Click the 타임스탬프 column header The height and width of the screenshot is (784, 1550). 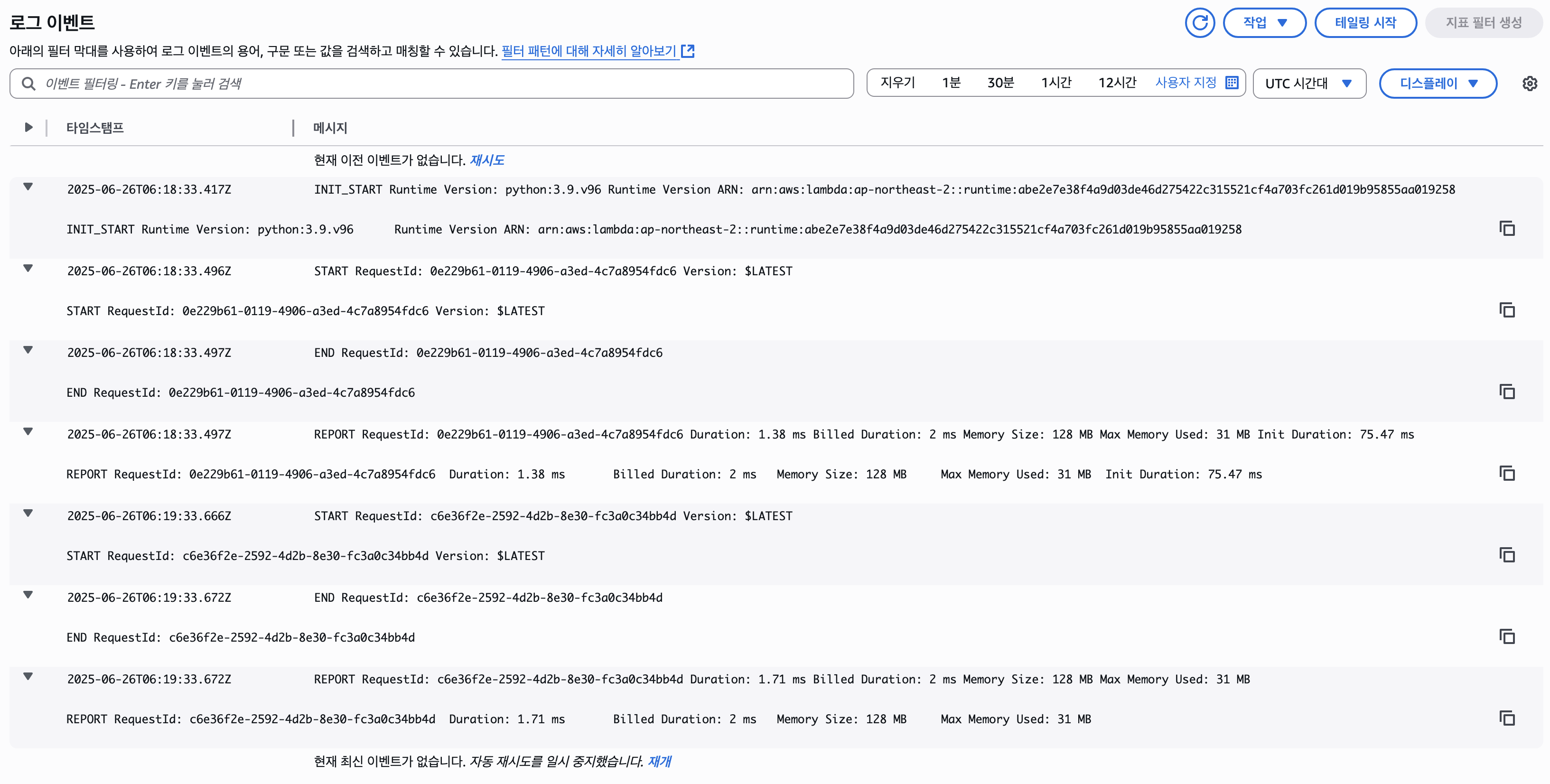[x=95, y=128]
